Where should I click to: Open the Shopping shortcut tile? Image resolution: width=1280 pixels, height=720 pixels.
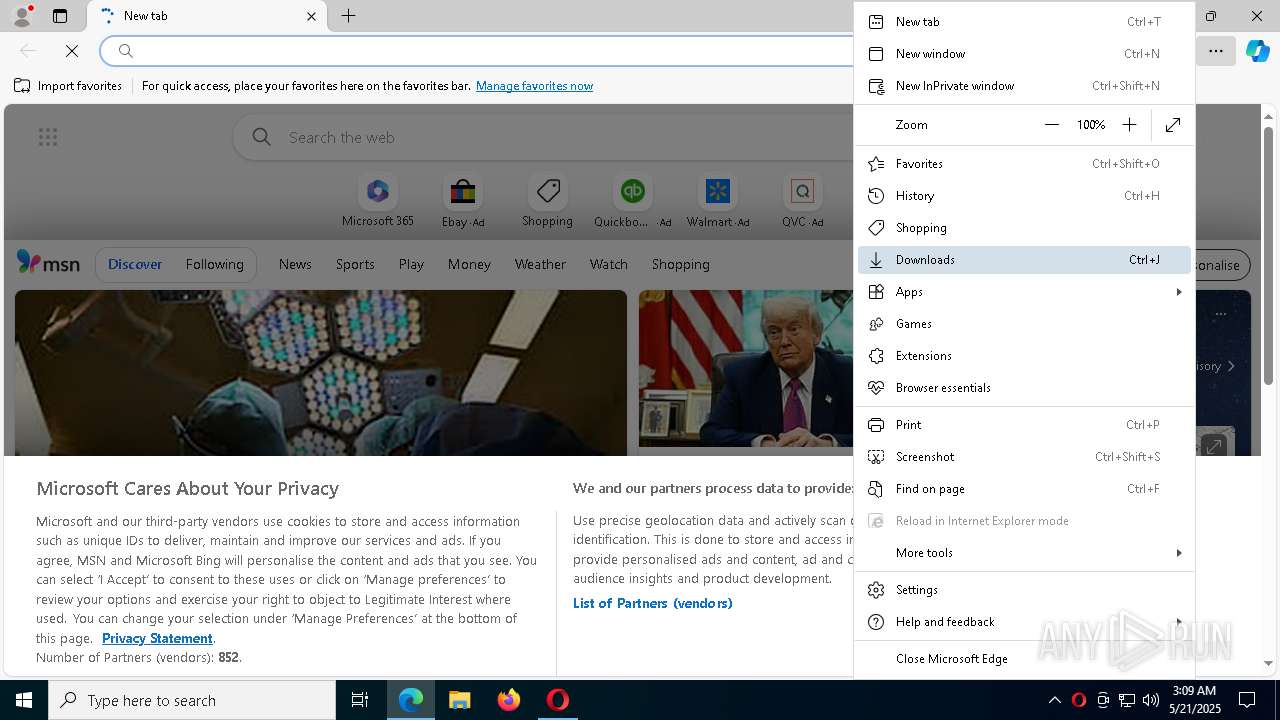coord(547,202)
